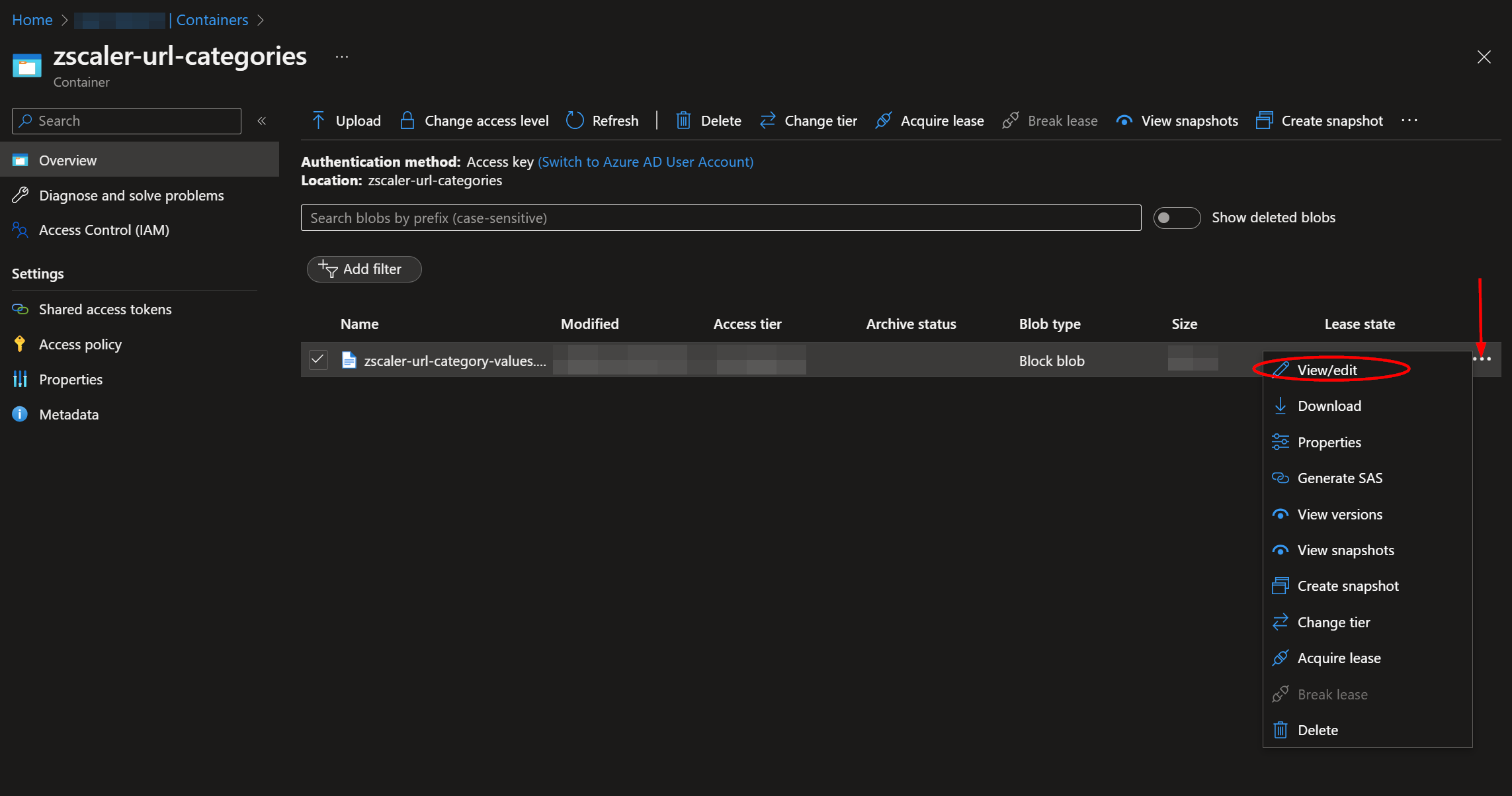
Task: Open the Shared access tokens settings
Action: click(x=104, y=308)
